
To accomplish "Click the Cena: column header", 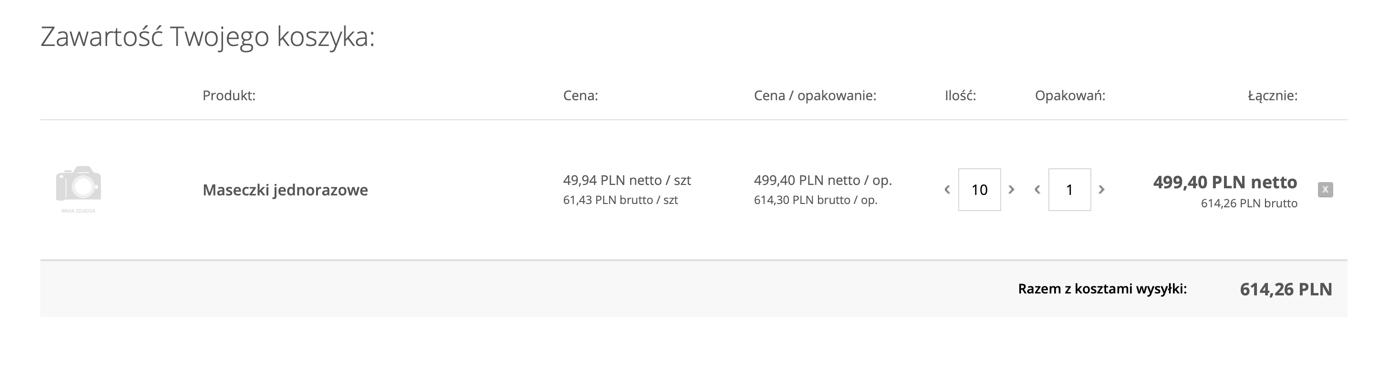I will point(580,96).
